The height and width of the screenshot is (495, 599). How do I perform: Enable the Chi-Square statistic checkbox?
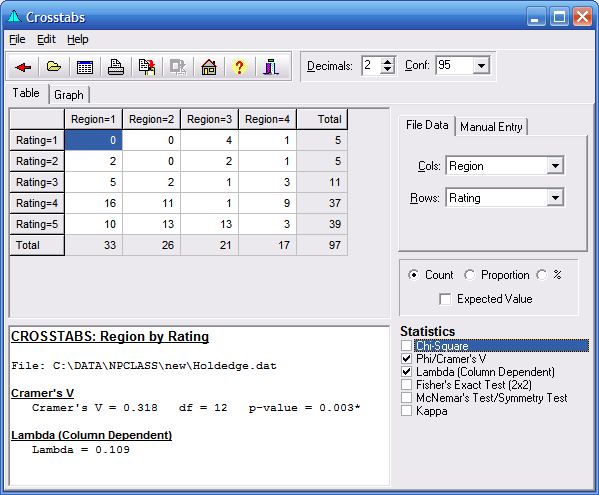tap(406, 346)
